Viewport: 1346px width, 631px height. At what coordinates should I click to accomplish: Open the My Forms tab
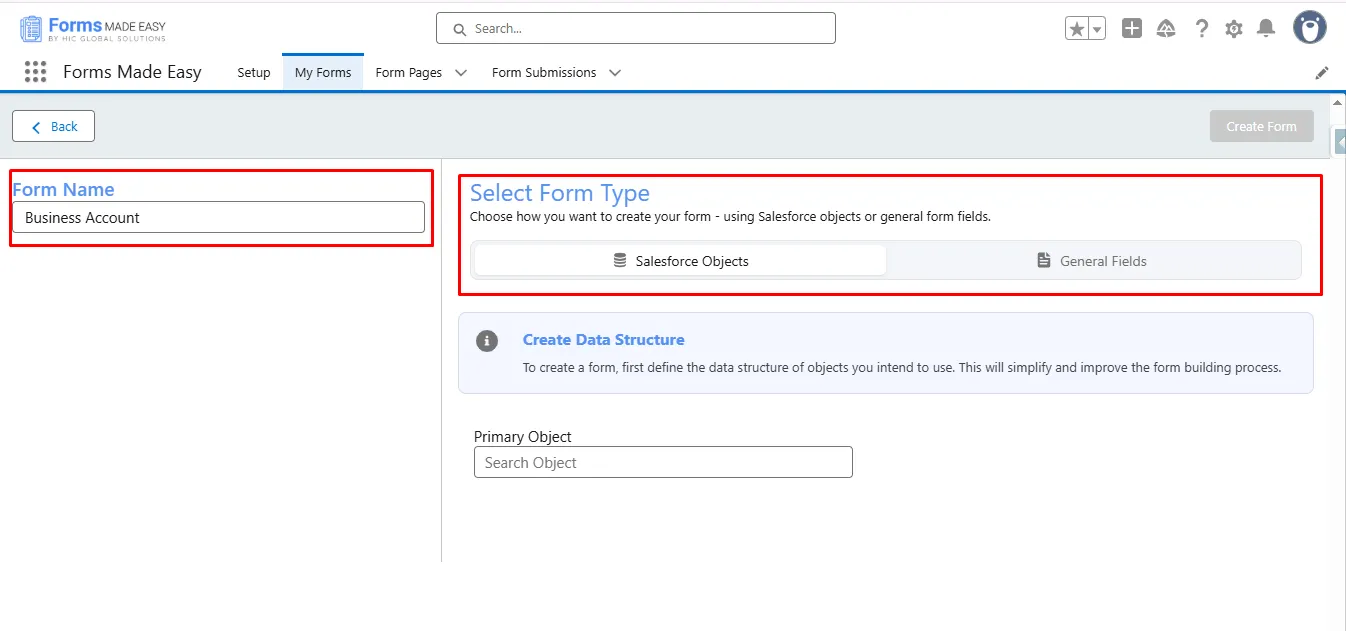(323, 73)
